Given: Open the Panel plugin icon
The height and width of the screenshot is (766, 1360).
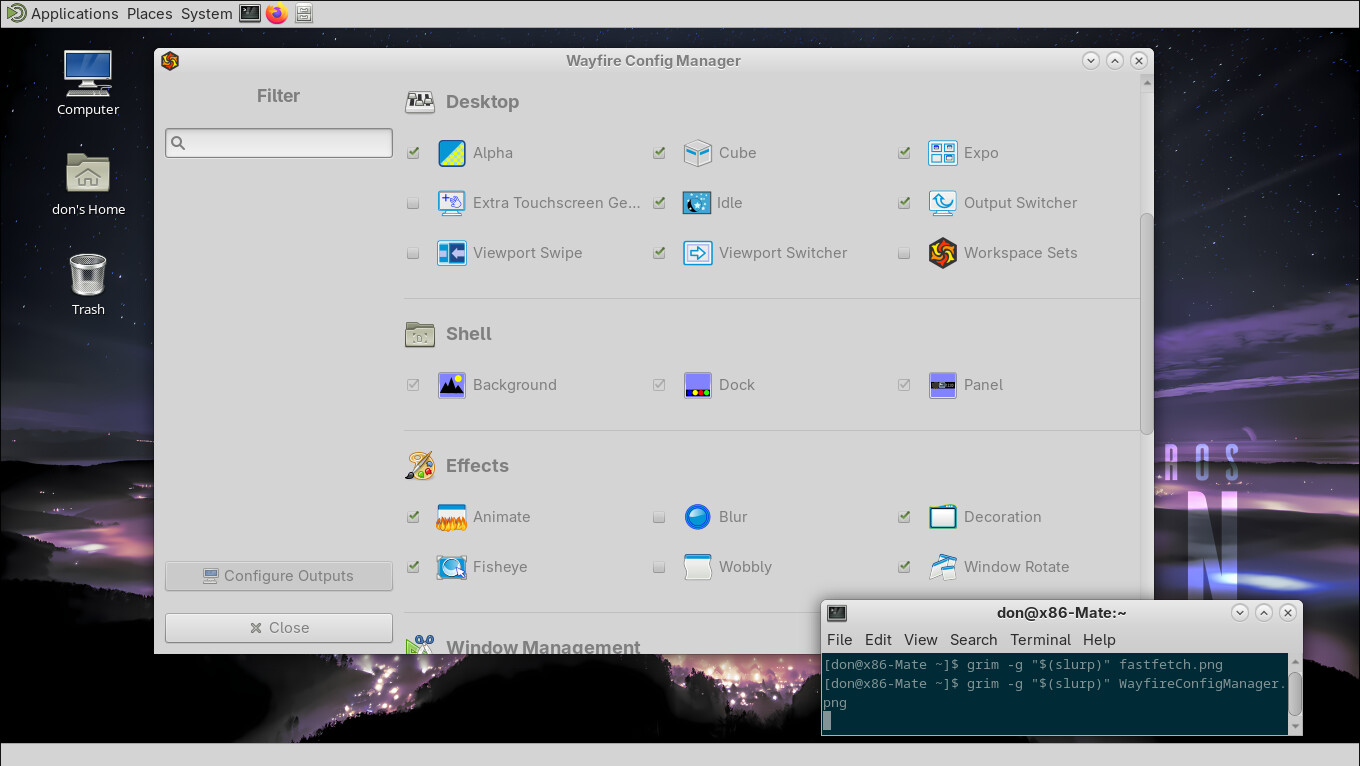Looking at the screenshot, I should tap(943, 385).
